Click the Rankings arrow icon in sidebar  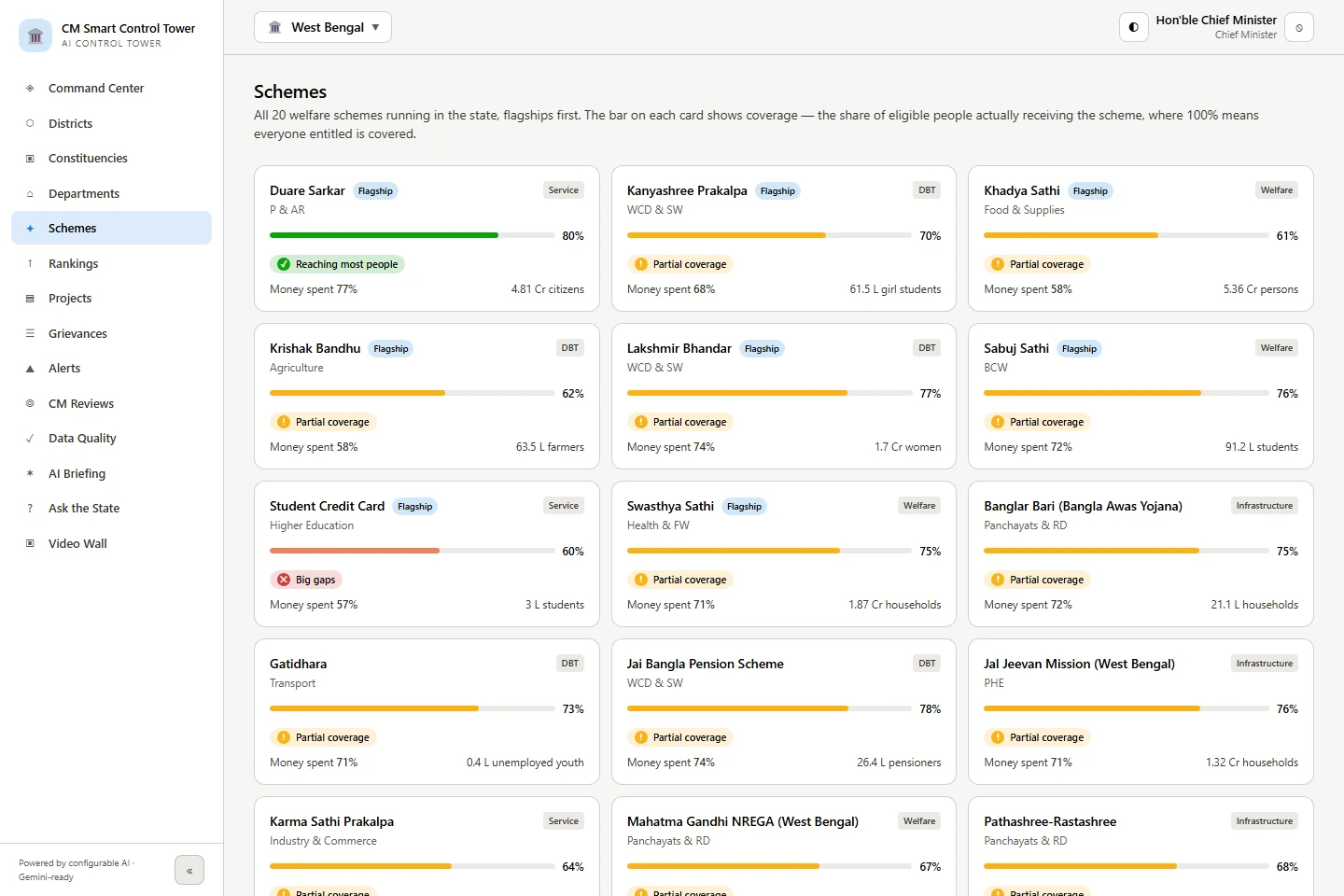coord(30,263)
